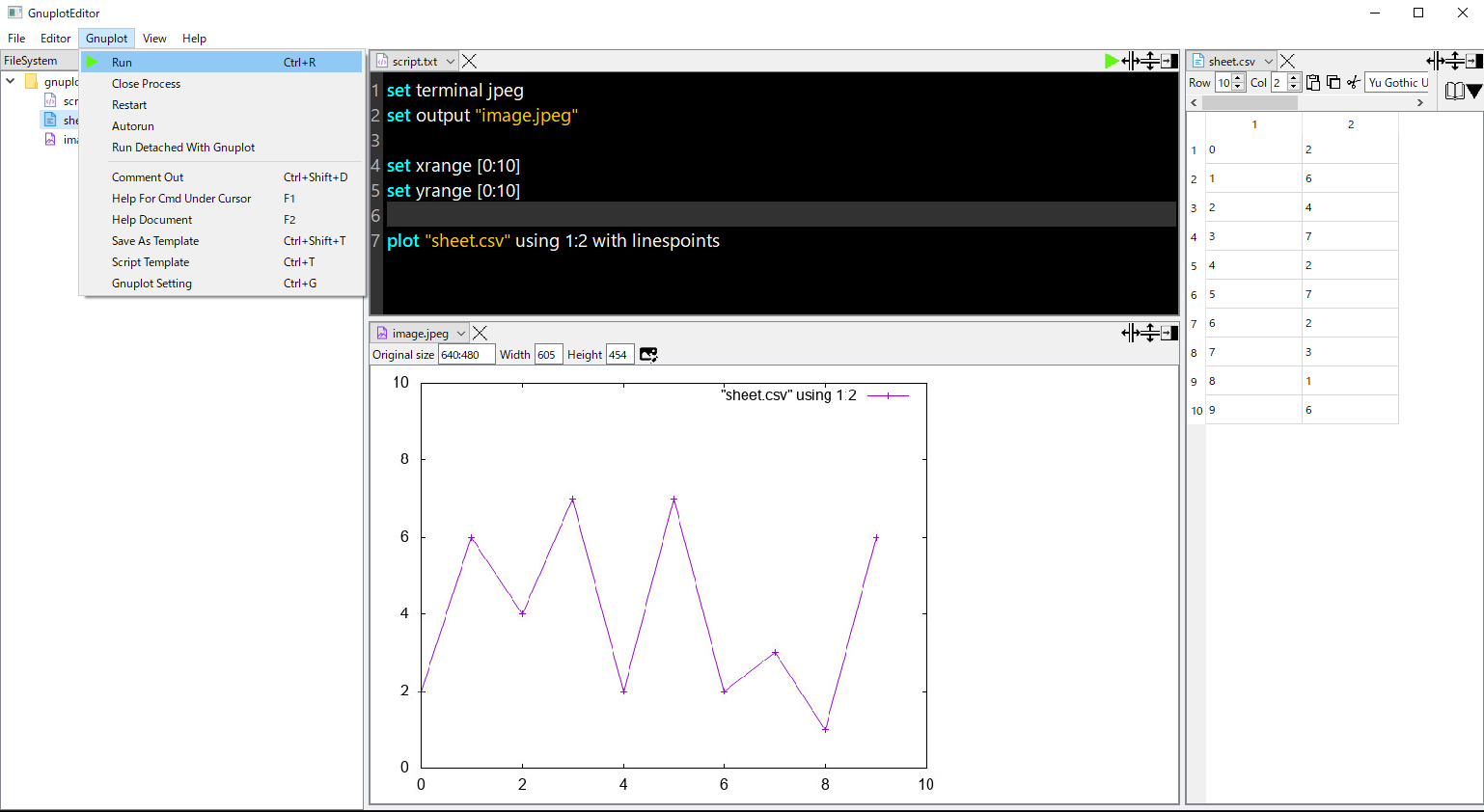Click the paste clipboard icon in sheet toolbar
The height and width of the screenshot is (812, 1484).
coord(1313,83)
